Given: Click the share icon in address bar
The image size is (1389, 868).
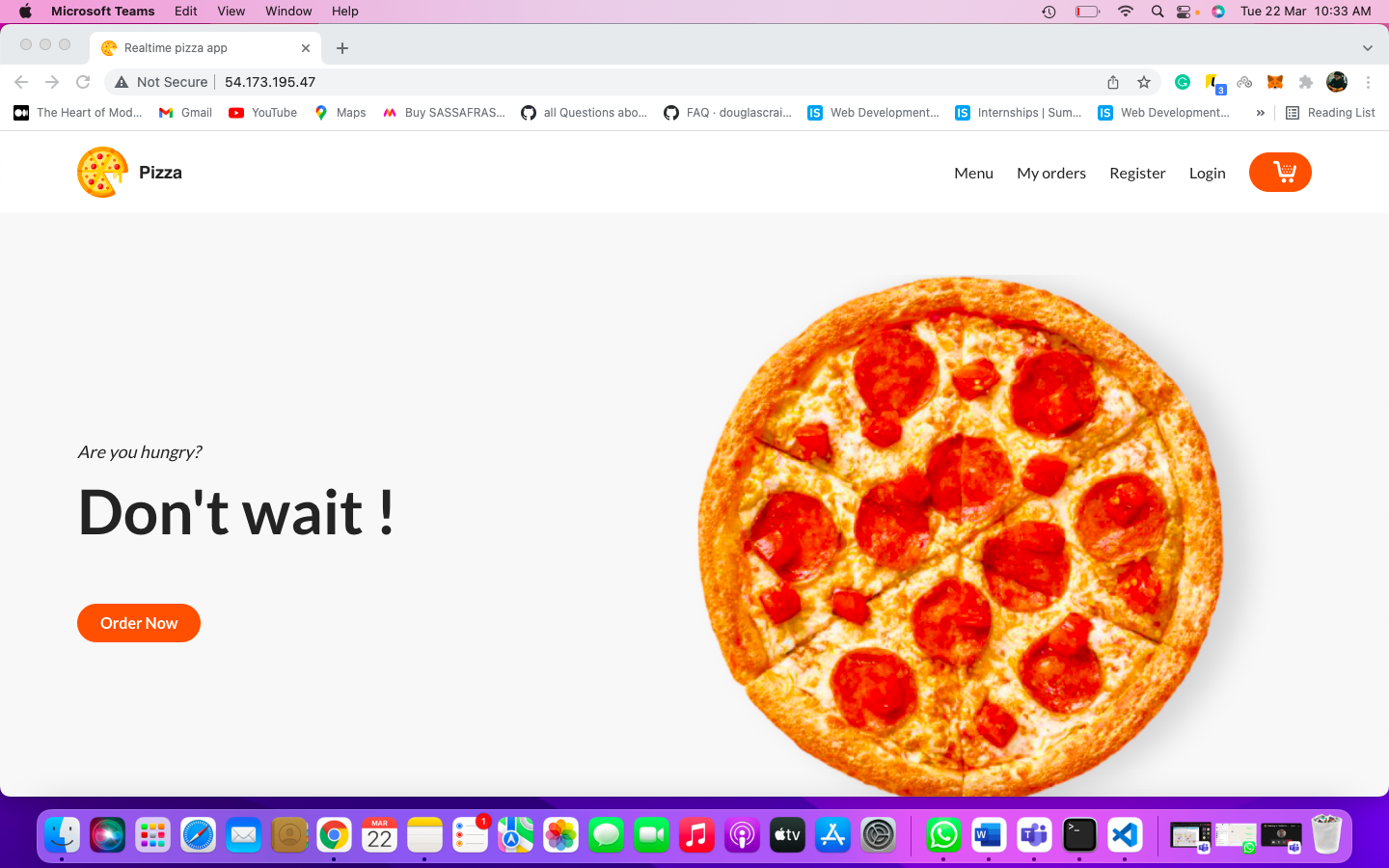Looking at the screenshot, I should (x=1113, y=82).
